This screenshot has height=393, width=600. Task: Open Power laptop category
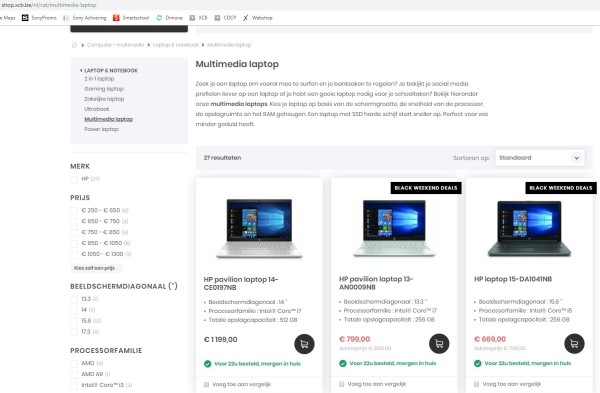click(x=101, y=129)
